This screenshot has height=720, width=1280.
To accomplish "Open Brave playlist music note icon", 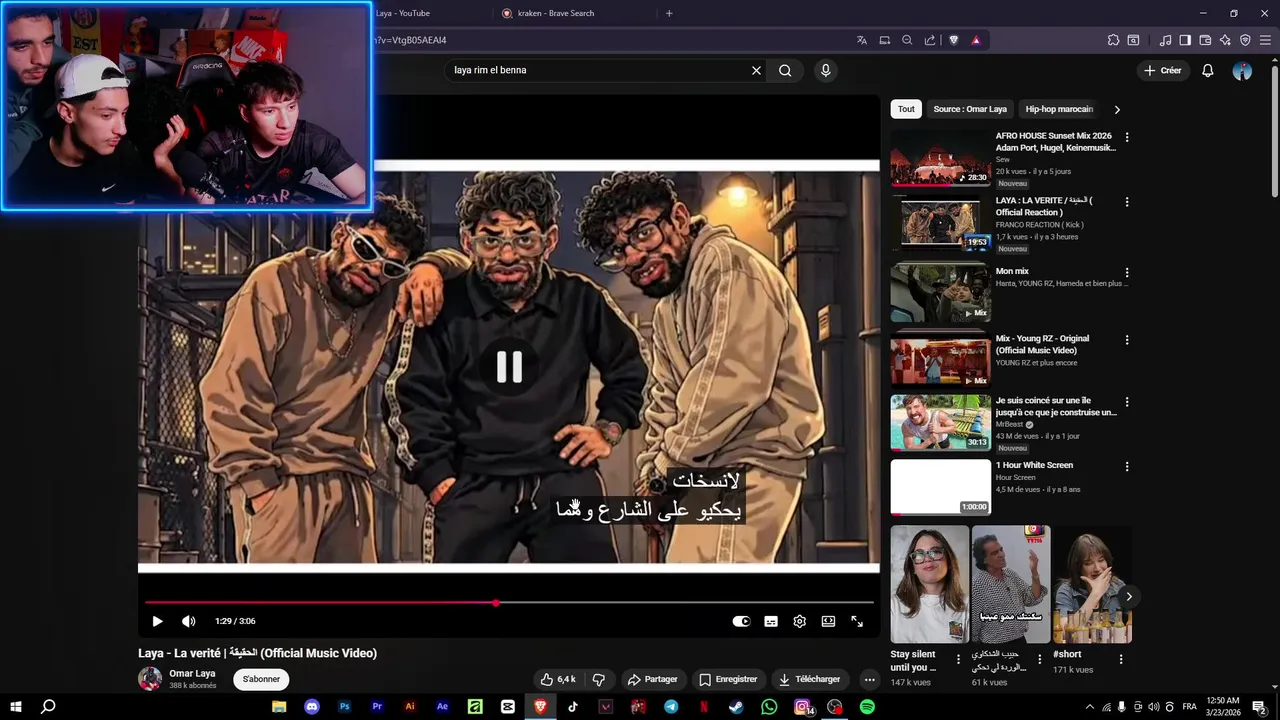I will point(1165,40).
